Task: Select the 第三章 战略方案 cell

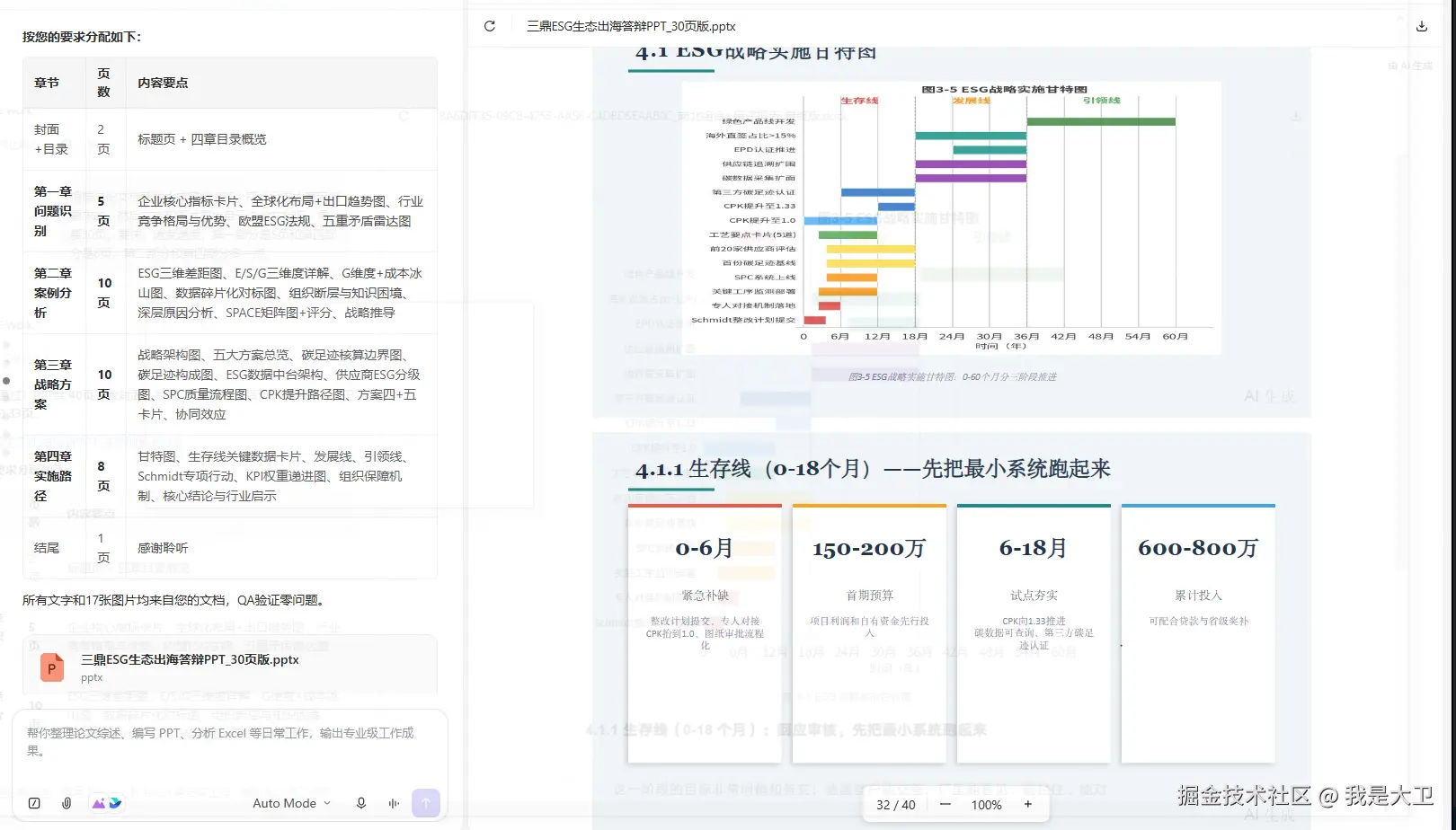Action: 53,384
